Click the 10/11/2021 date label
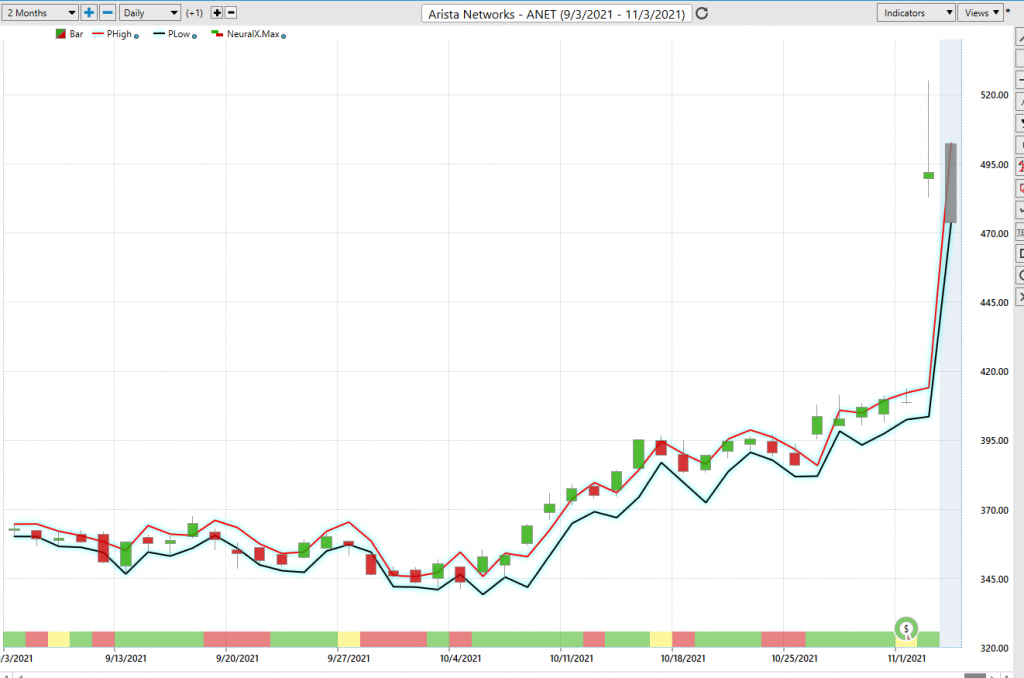This screenshot has width=1024, height=678. click(x=571, y=658)
